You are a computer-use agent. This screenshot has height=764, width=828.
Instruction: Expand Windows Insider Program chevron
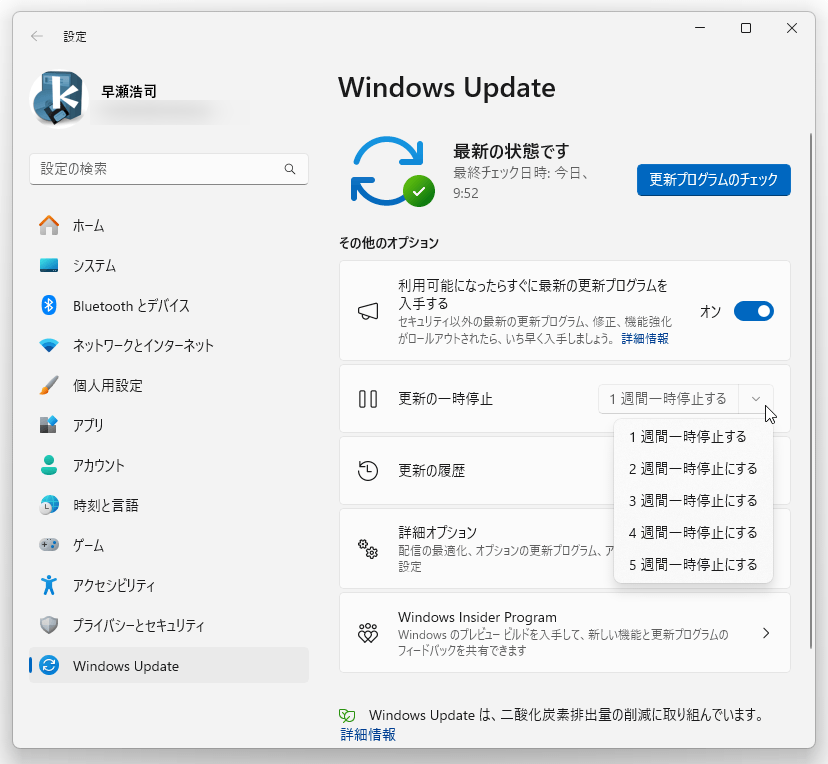click(766, 633)
